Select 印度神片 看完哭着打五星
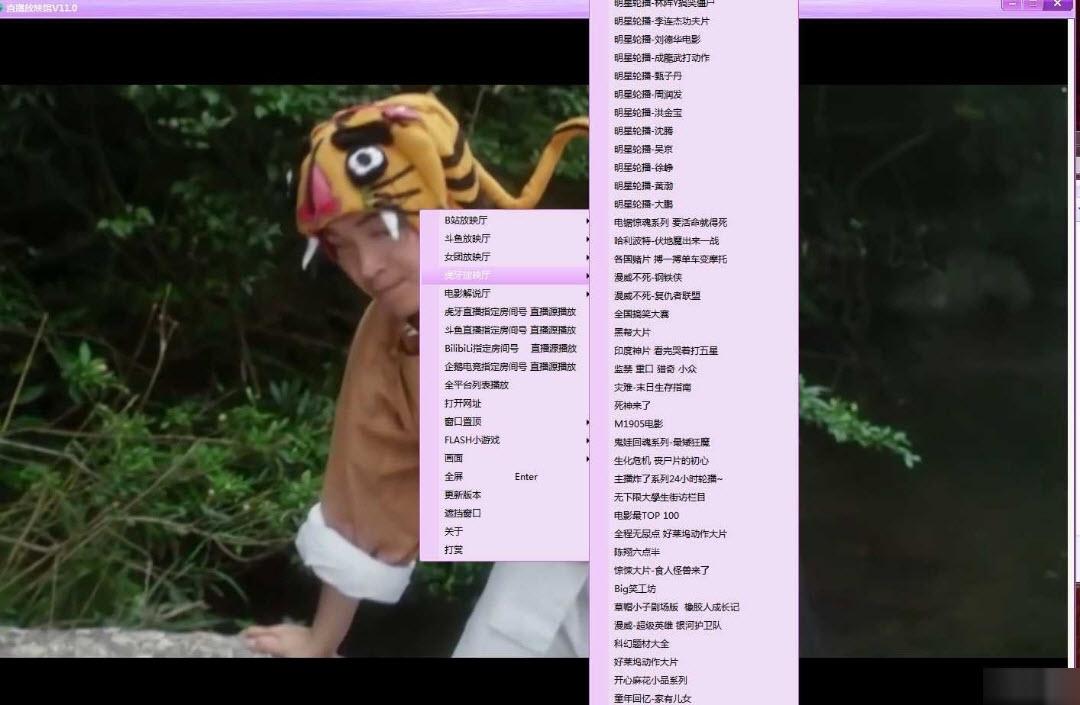 tap(694, 350)
